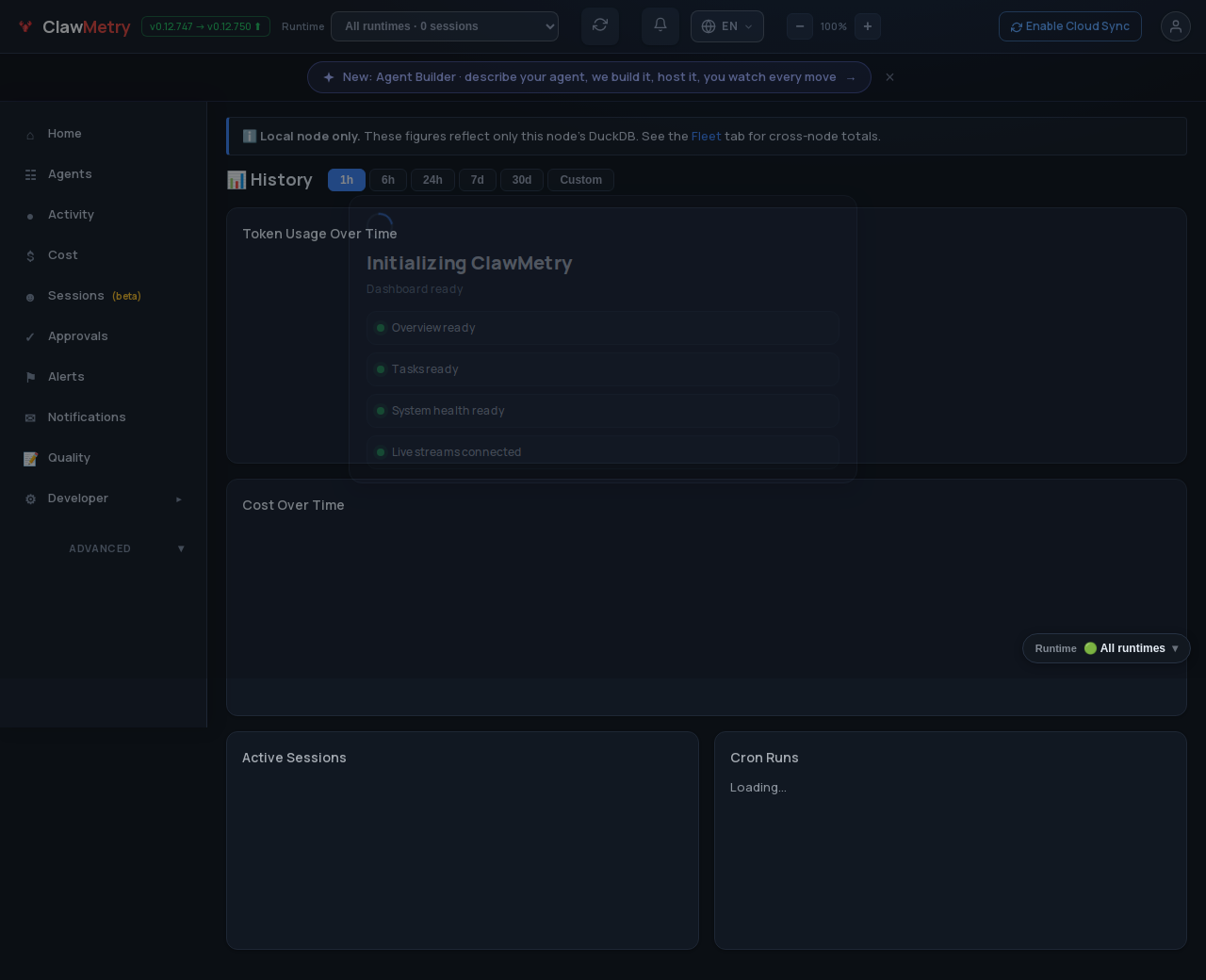Click the 'Tasks ready' status row

point(603,369)
